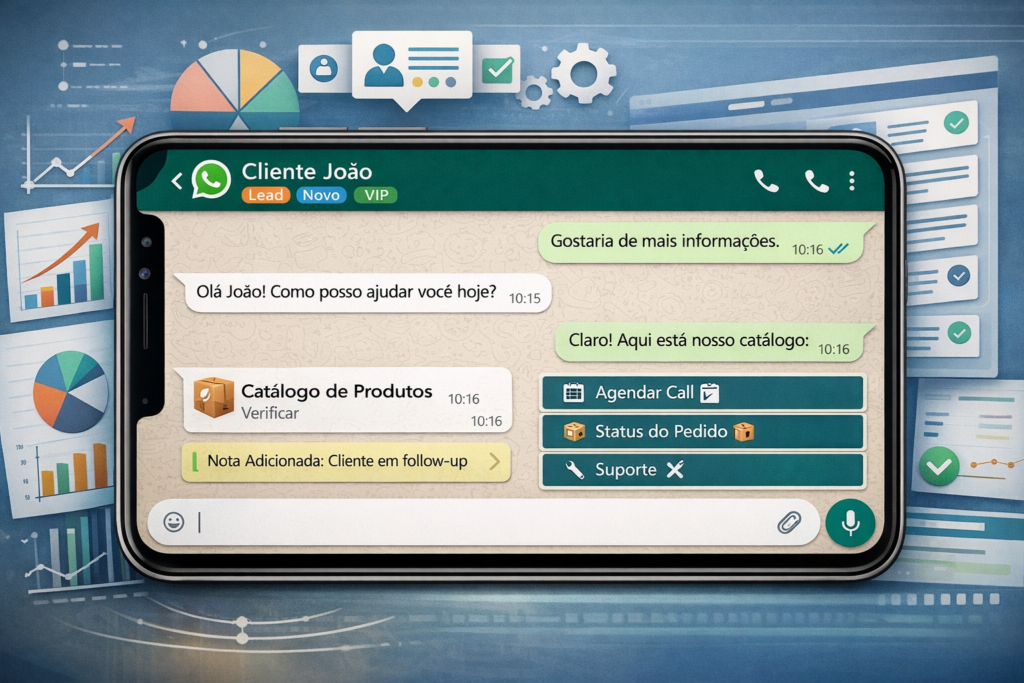Click the WhatsApp logo avatar
Image resolution: width=1024 pixels, height=683 pixels.
click(209, 181)
